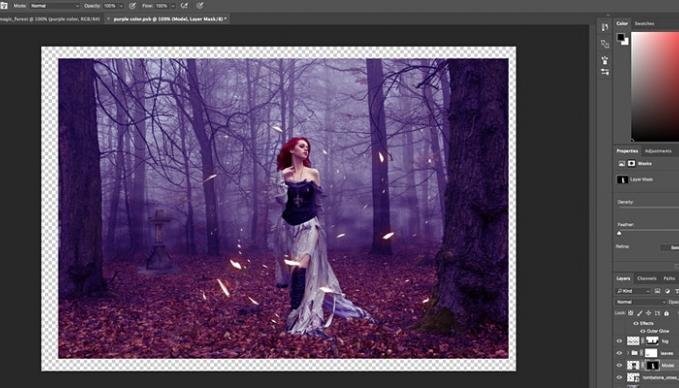Adjust the mask Feather slider handle
The image size is (679, 388).
(x=619, y=233)
